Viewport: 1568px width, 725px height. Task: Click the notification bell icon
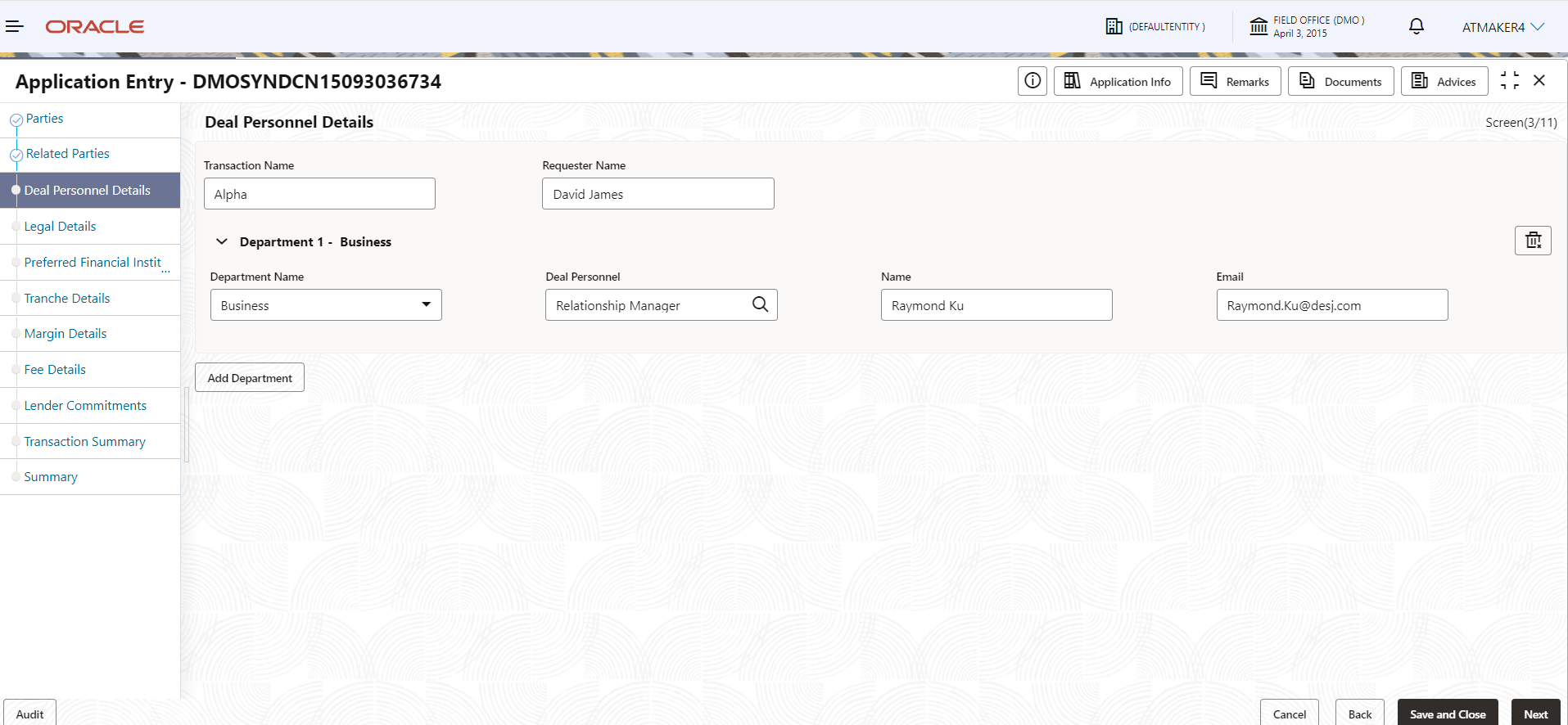pyautogui.click(x=1416, y=27)
